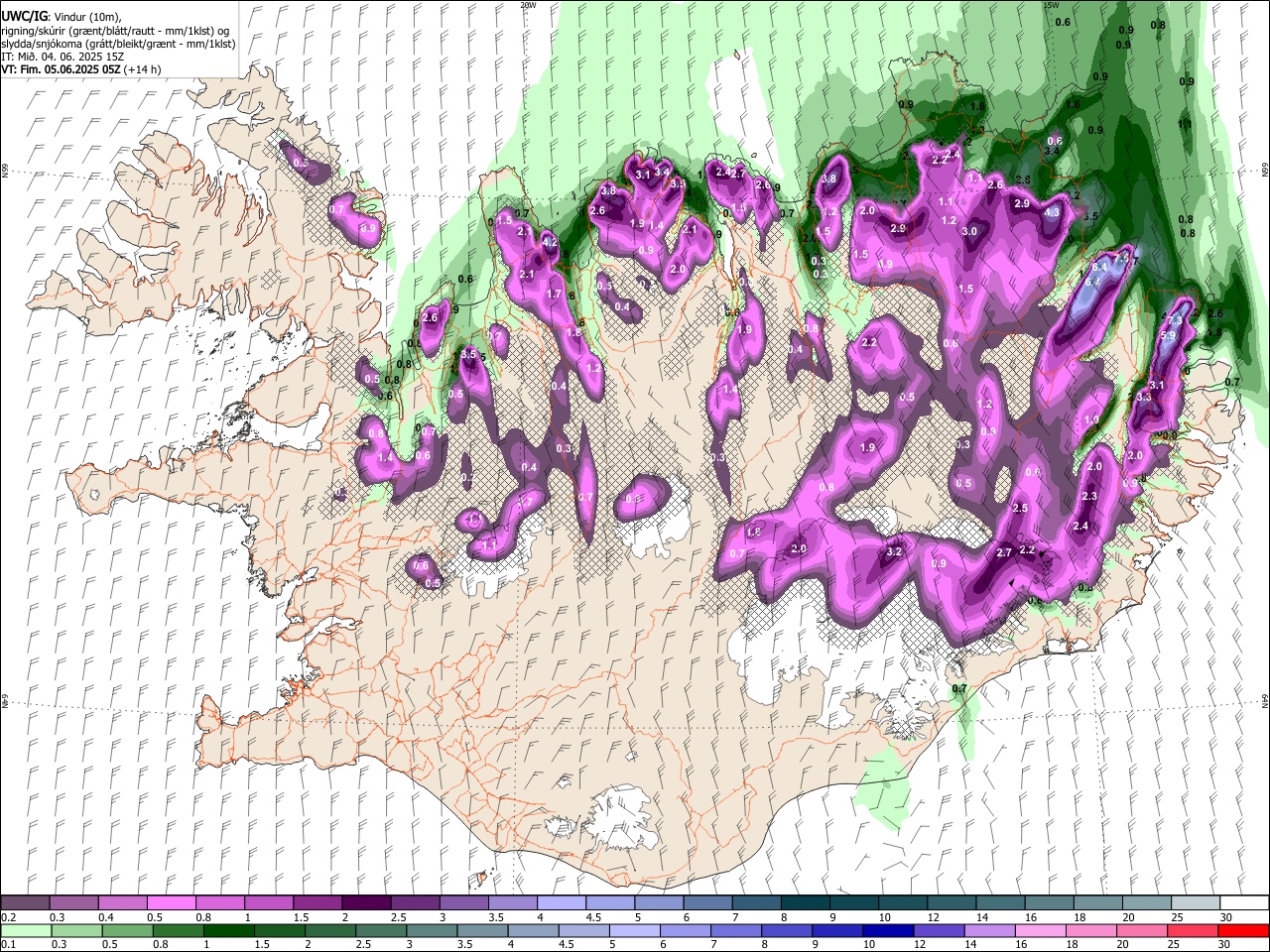Click the '4.3' precipitation label on the map
This screenshot has width=1270, height=952.
[1052, 212]
